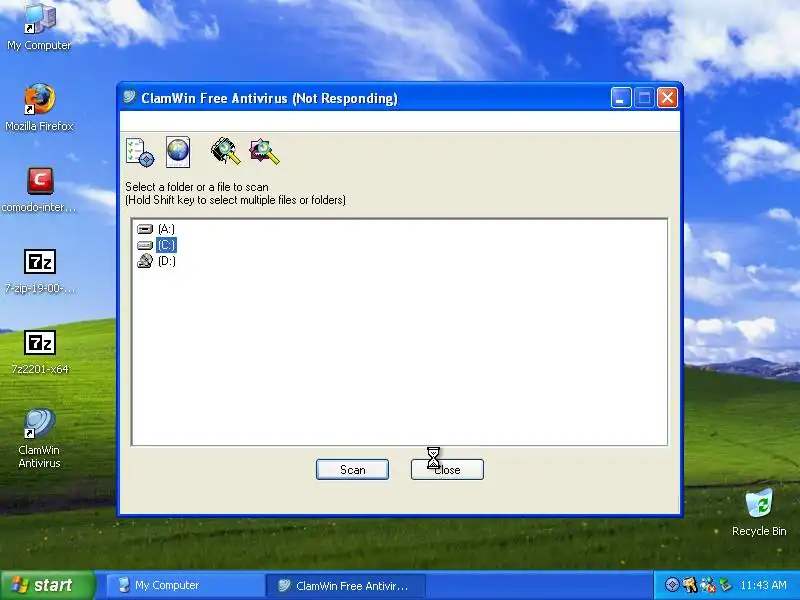
Task: Click the ClamWin system tray icon
Action: (672, 585)
